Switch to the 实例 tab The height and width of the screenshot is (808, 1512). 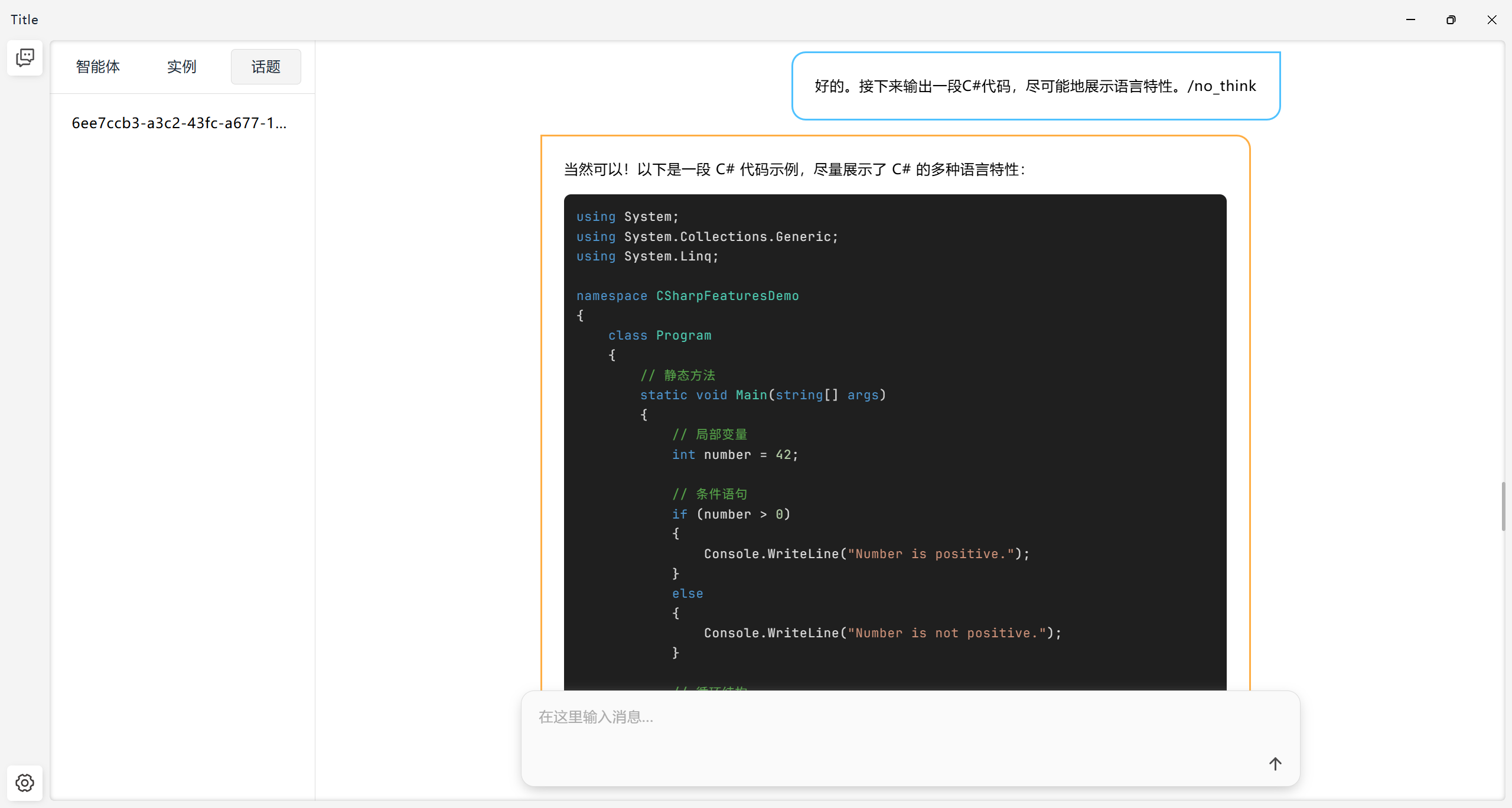(181, 67)
